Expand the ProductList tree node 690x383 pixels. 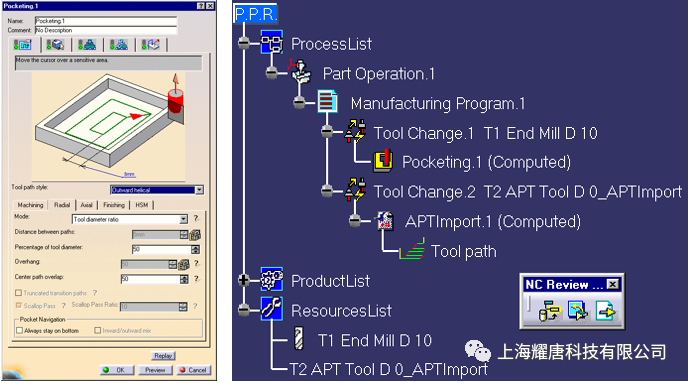pos(243,280)
